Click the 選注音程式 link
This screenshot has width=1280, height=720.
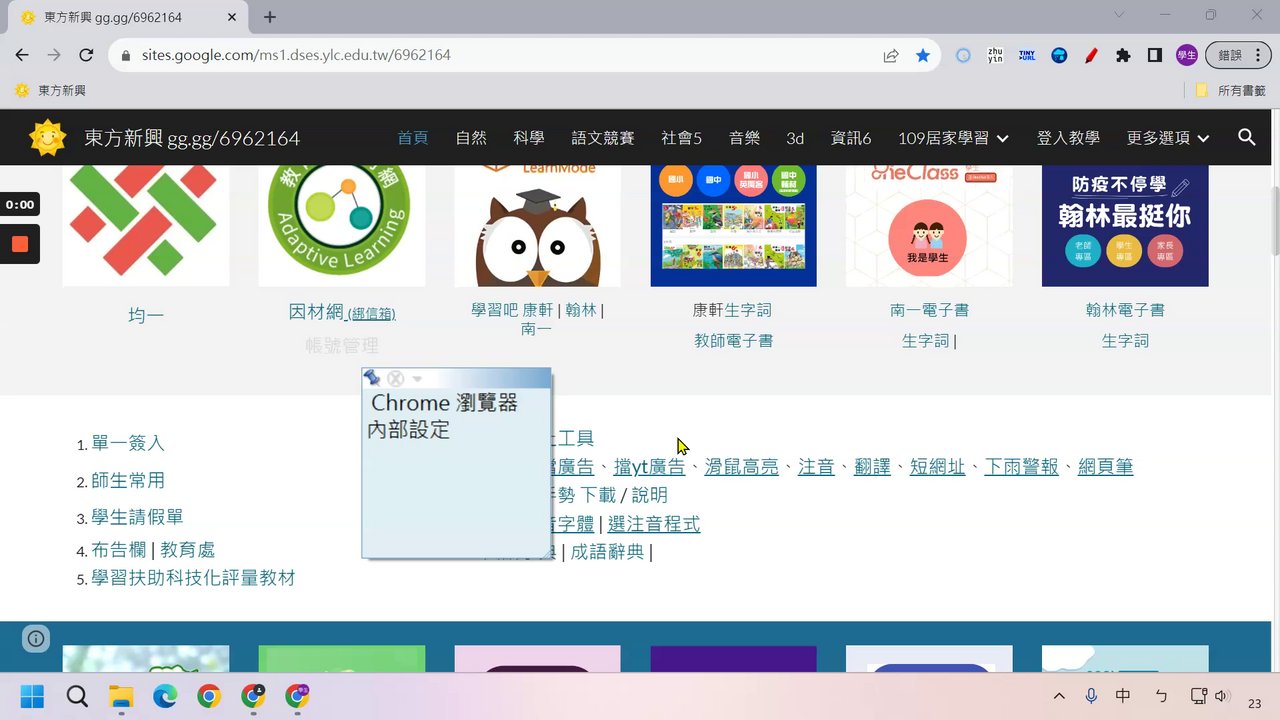(x=654, y=524)
